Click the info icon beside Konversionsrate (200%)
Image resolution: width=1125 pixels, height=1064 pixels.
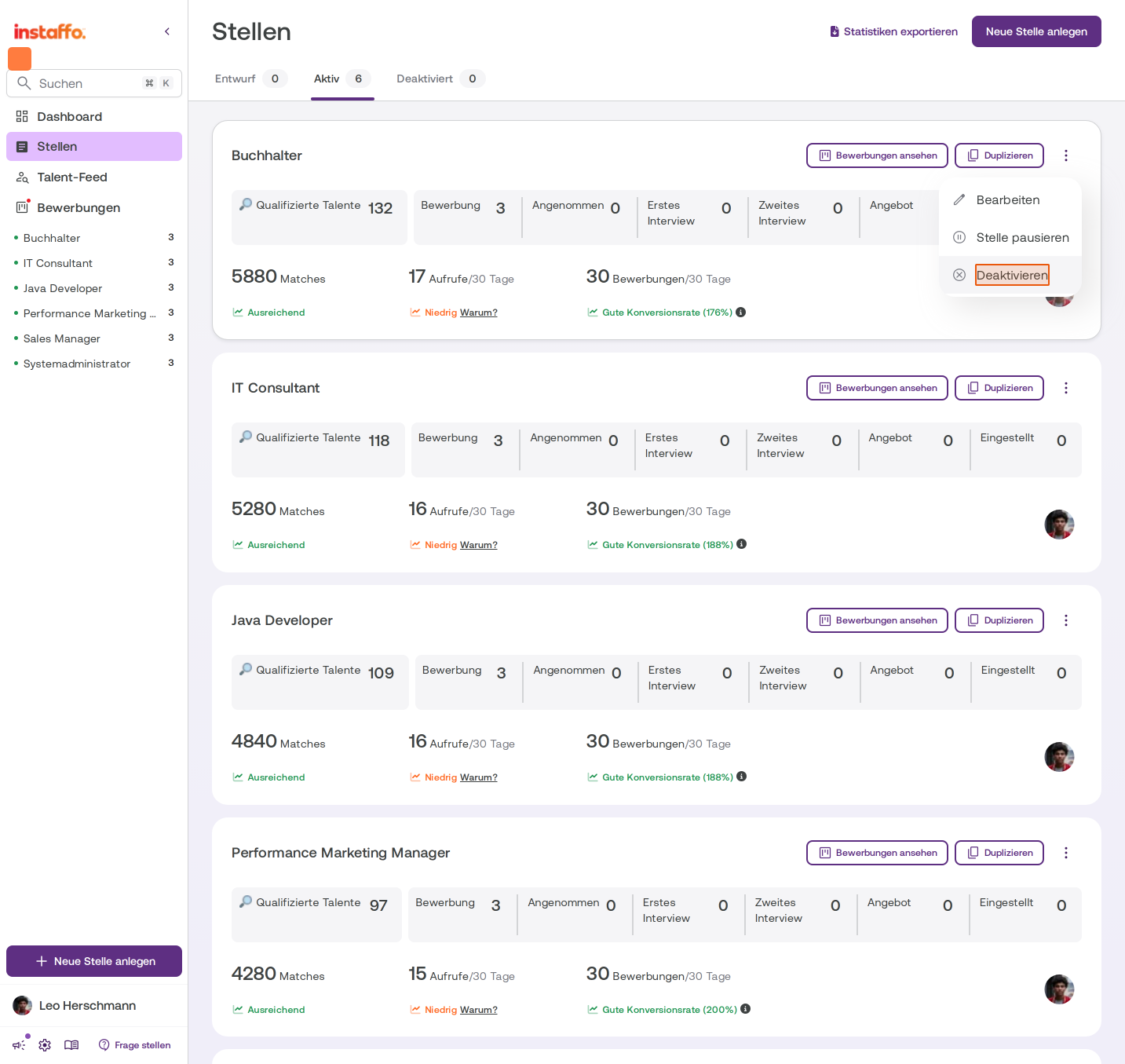point(746,1009)
